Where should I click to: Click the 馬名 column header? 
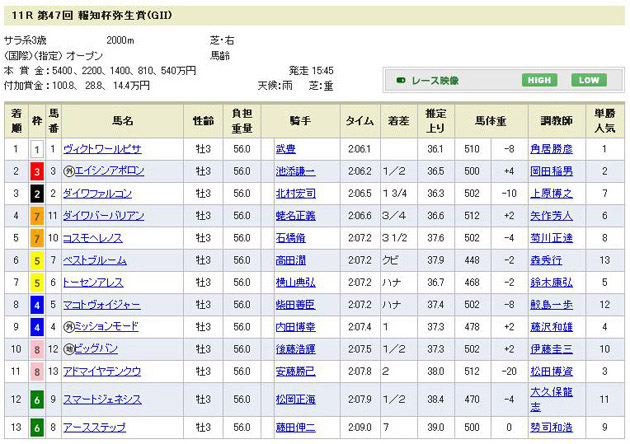click(x=122, y=121)
